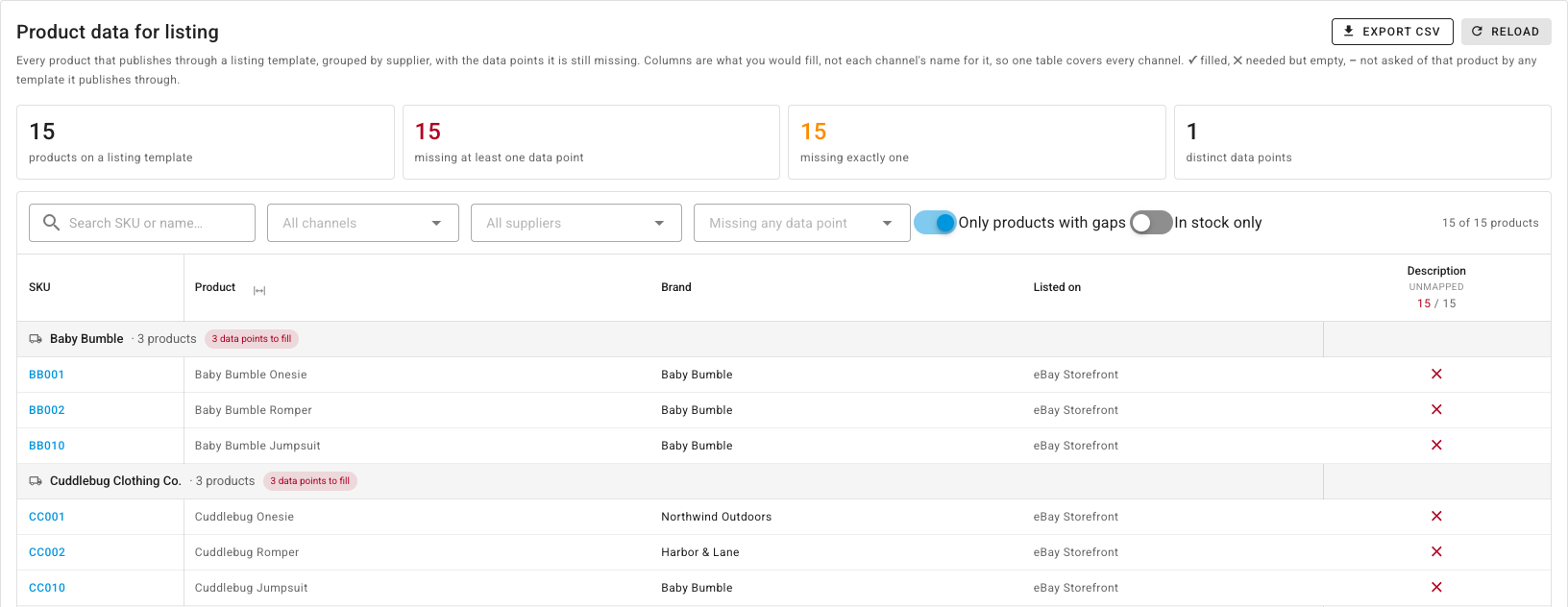The image size is (1568, 607).
Task: Reload the product data table
Action: 1506,32
